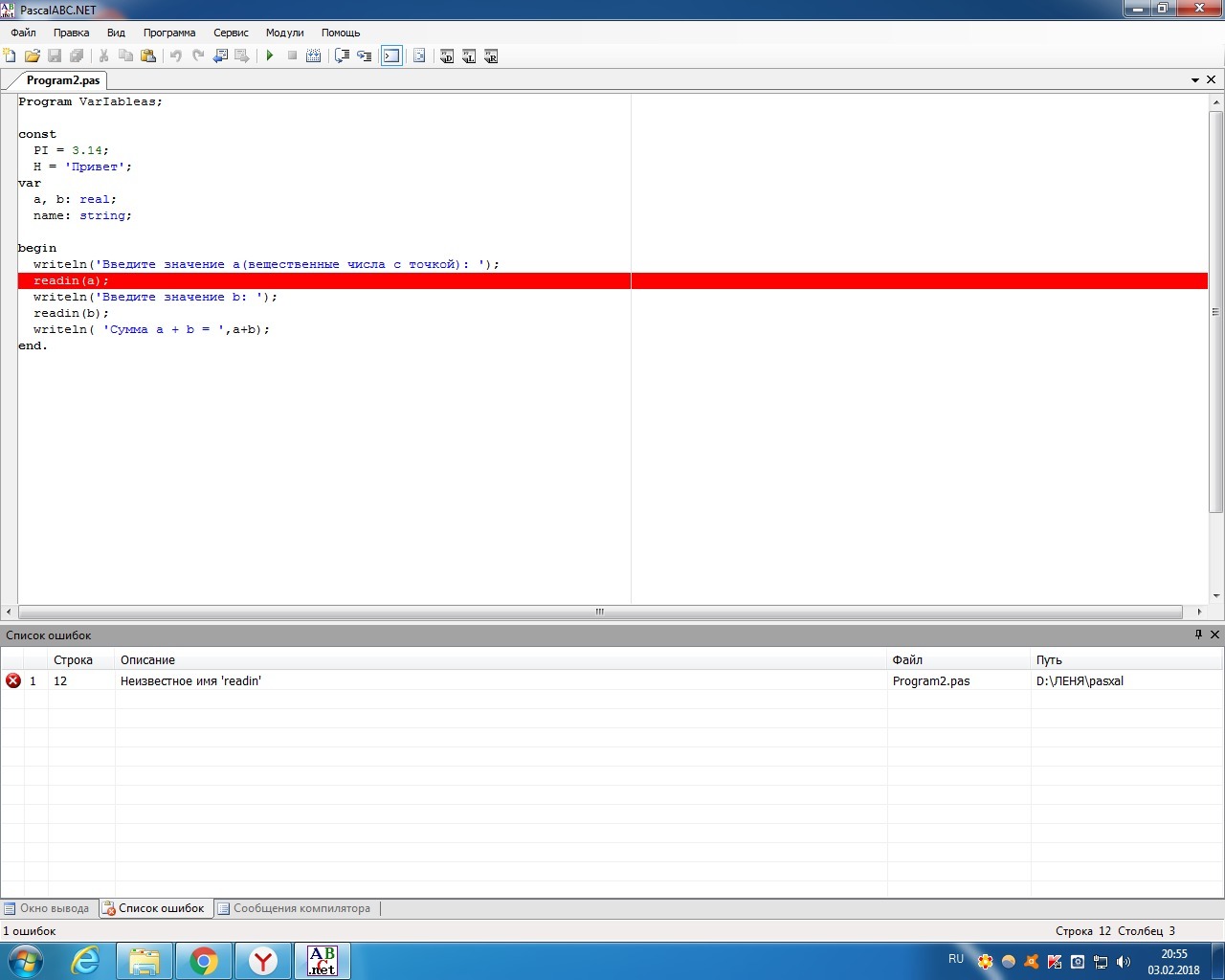The image size is (1225, 980).
Task: Open the Сервис menu
Action: [231, 33]
